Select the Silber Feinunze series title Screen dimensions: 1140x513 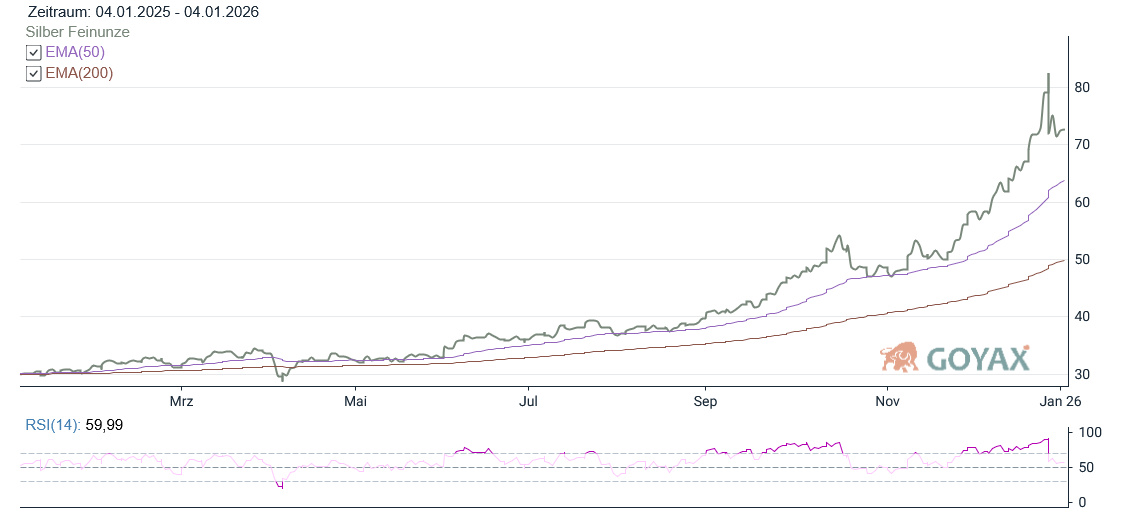[x=77, y=32]
